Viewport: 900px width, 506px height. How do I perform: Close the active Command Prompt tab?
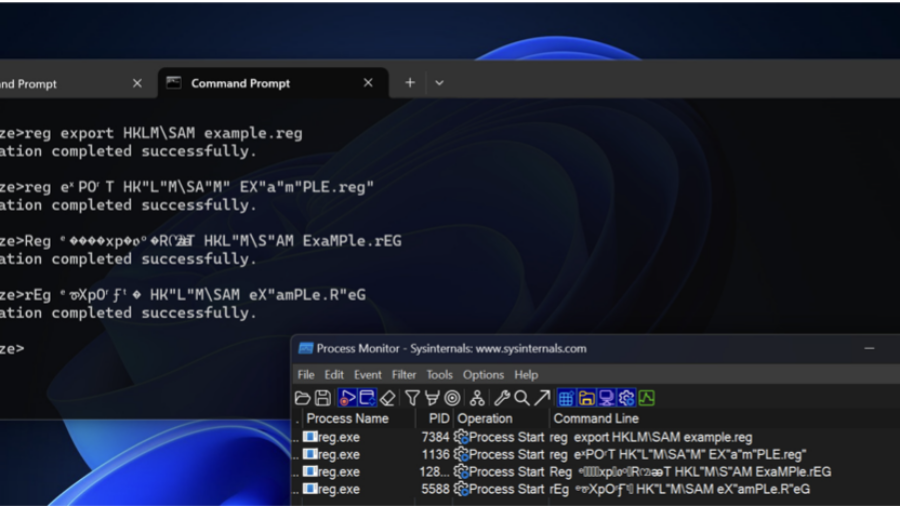[x=368, y=83]
